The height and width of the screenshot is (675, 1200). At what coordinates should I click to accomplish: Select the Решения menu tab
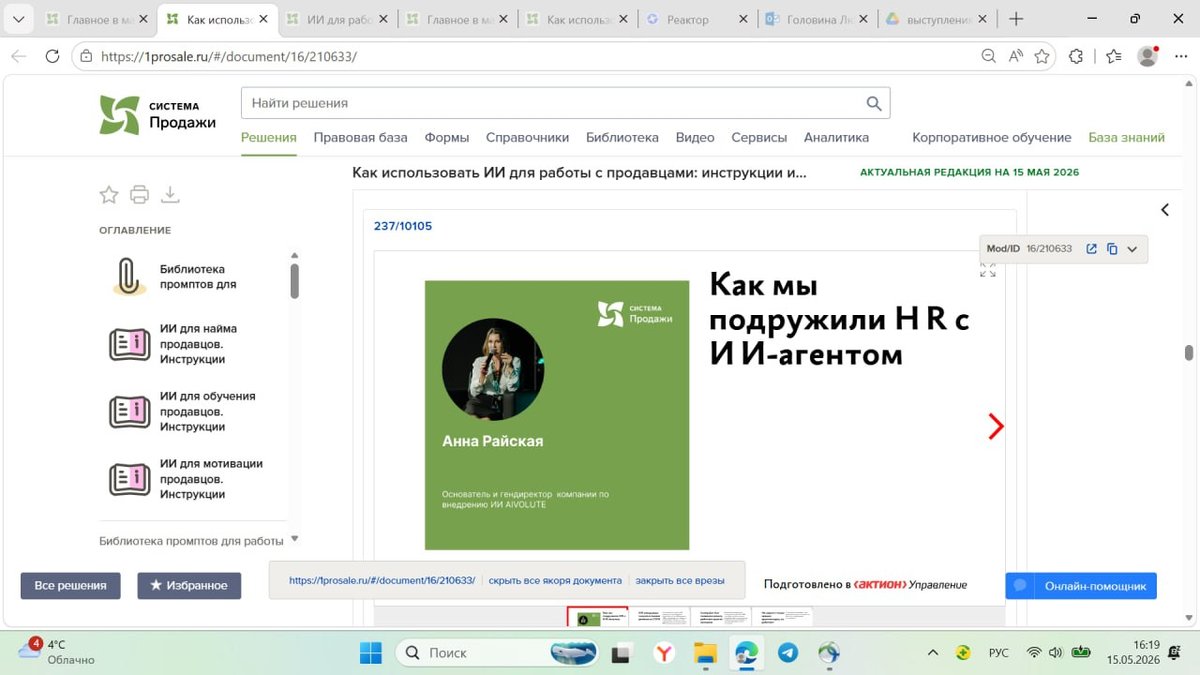coord(269,138)
